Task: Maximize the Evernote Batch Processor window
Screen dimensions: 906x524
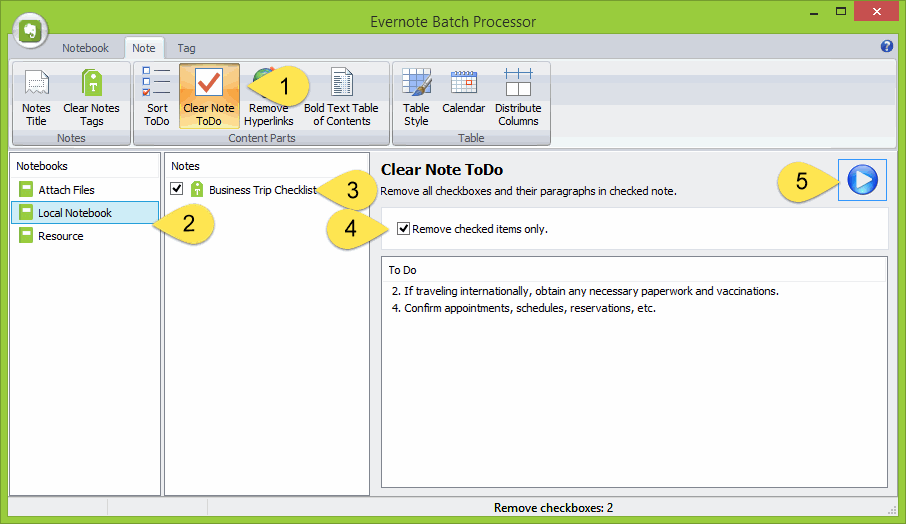Action: tap(841, 12)
